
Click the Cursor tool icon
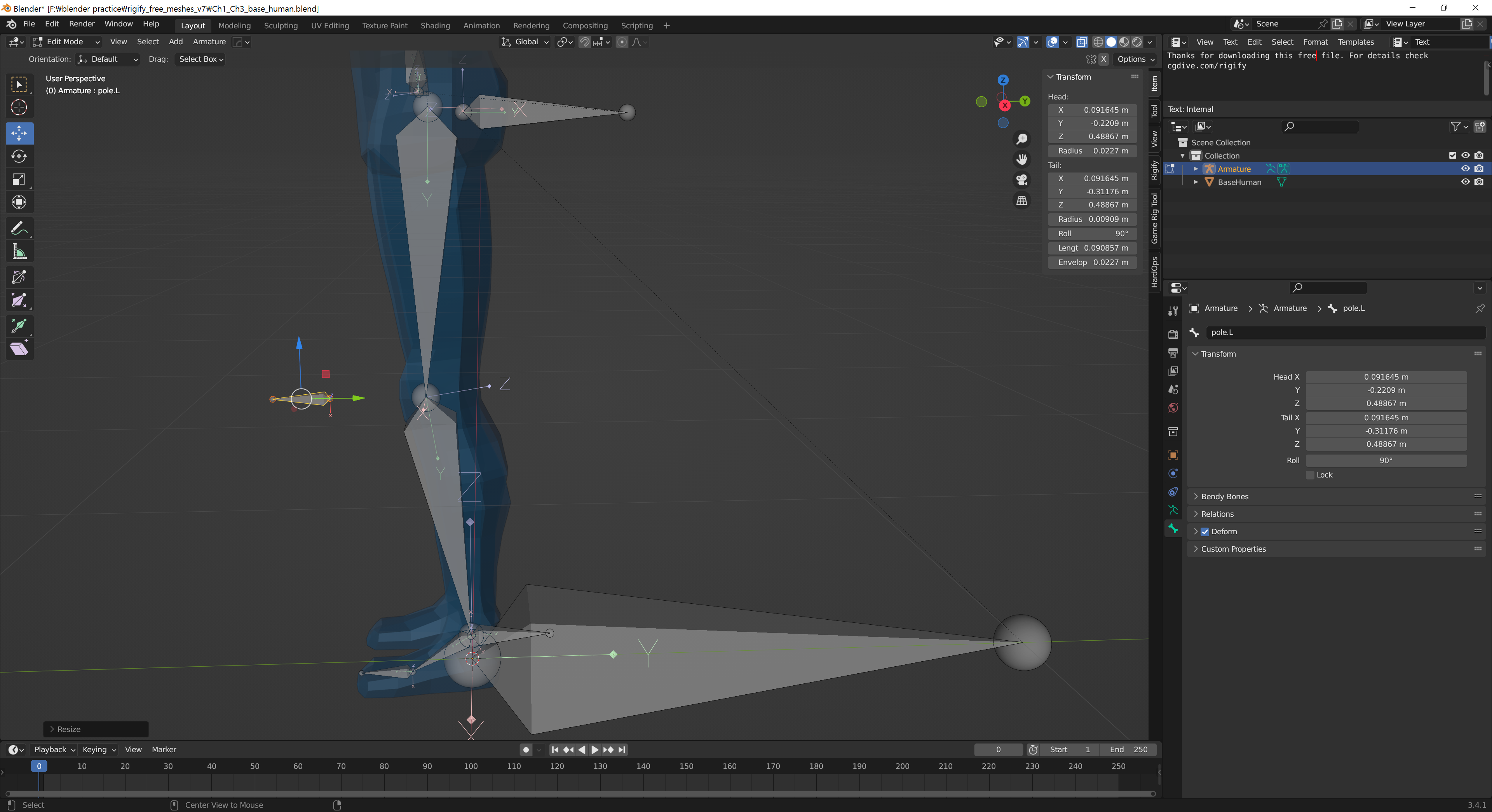[x=19, y=108]
